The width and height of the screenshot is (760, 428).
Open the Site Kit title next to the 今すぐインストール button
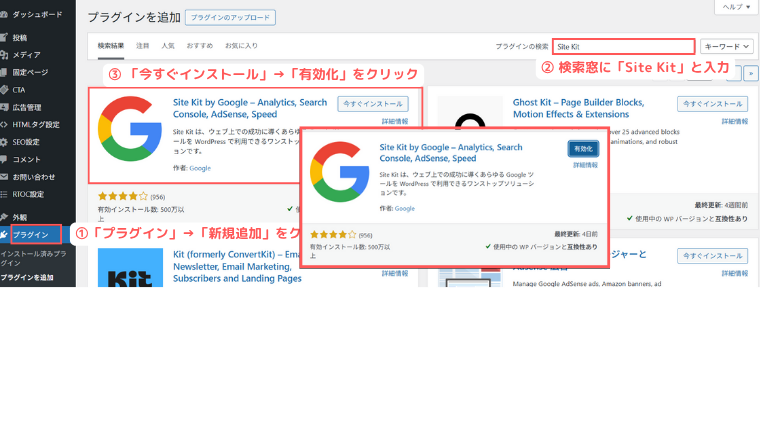(250, 109)
